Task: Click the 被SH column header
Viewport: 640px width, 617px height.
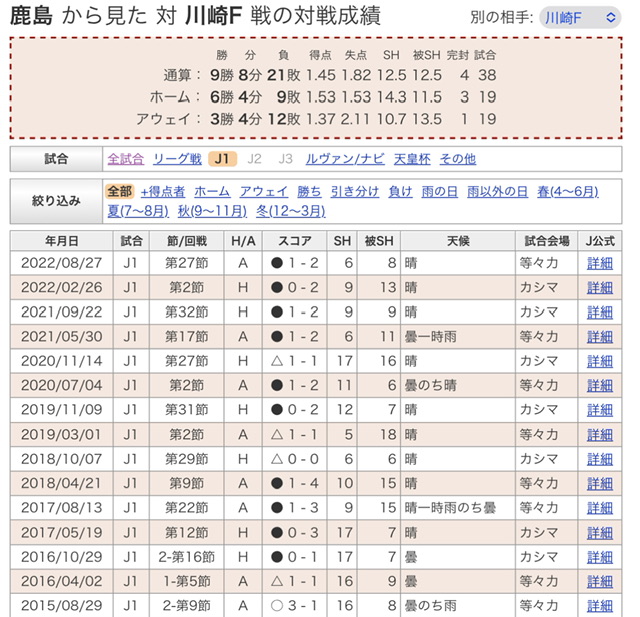Action: click(x=379, y=241)
